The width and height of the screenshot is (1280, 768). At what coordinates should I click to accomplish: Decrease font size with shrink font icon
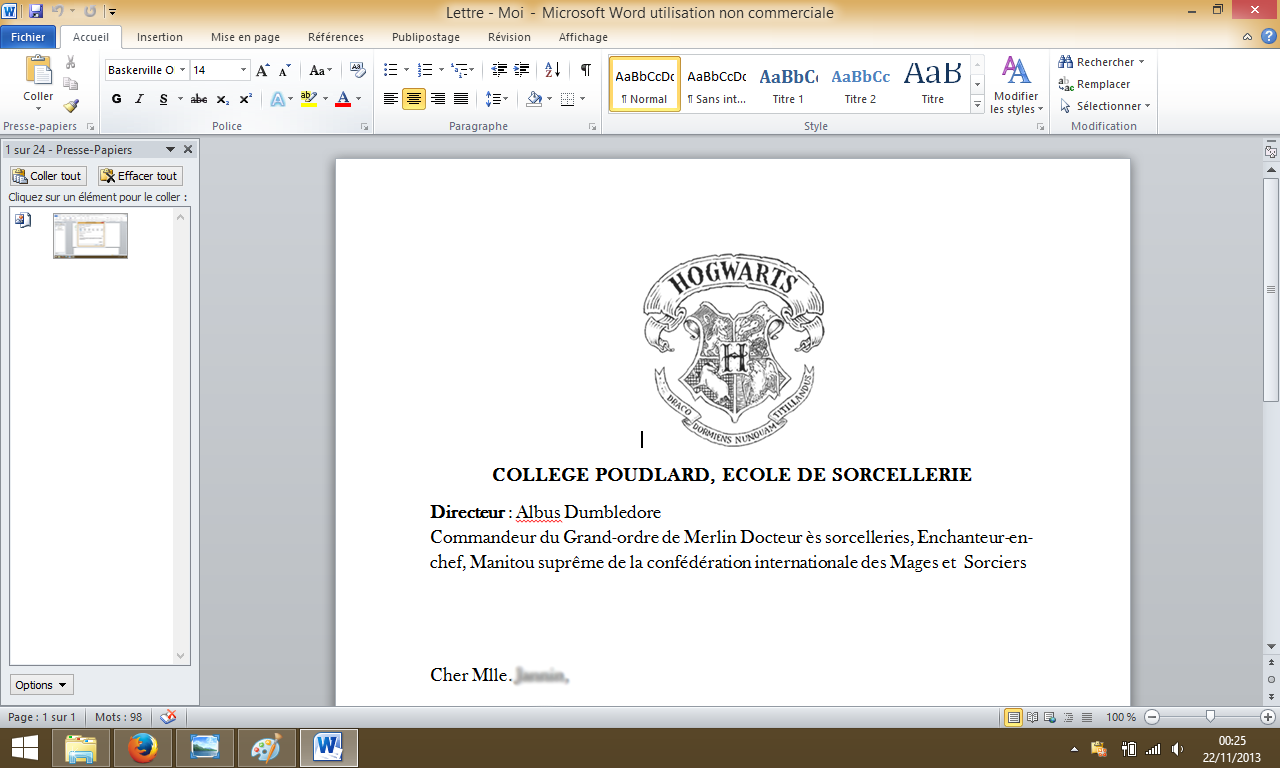pyautogui.click(x=284, y=70)
